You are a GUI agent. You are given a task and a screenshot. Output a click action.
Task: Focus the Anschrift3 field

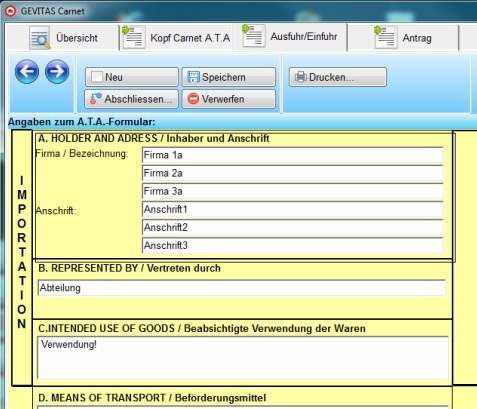(x=293, y=245)
